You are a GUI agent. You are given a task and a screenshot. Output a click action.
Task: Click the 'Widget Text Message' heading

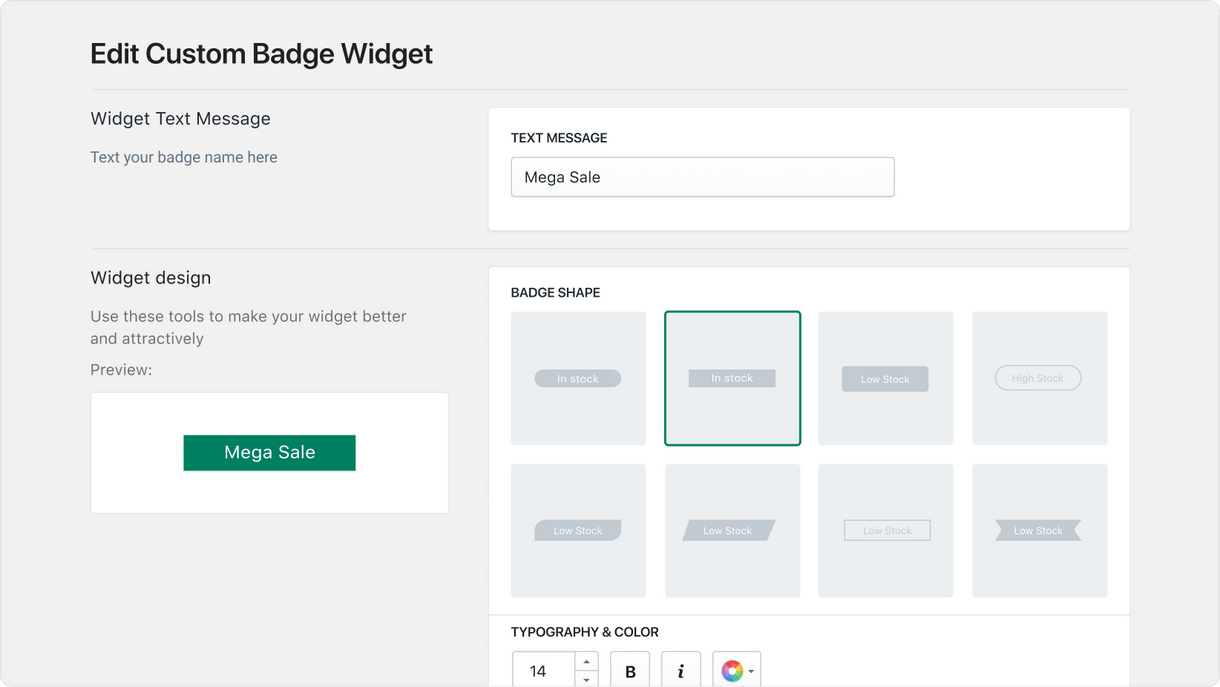(181, 118)
